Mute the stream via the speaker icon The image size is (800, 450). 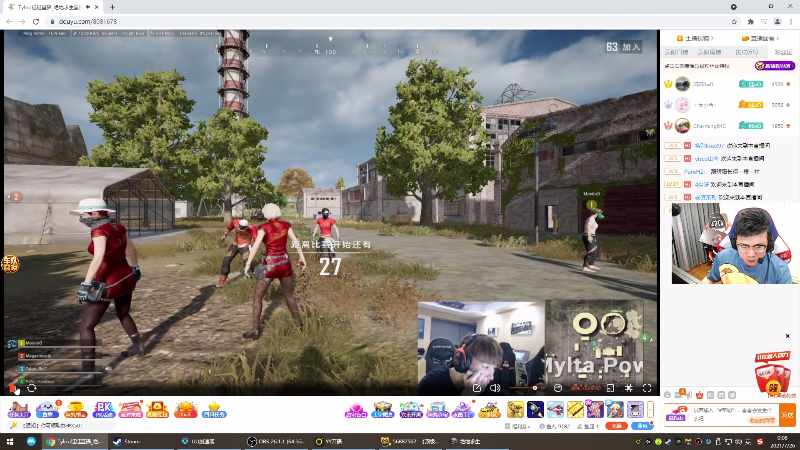495,388
